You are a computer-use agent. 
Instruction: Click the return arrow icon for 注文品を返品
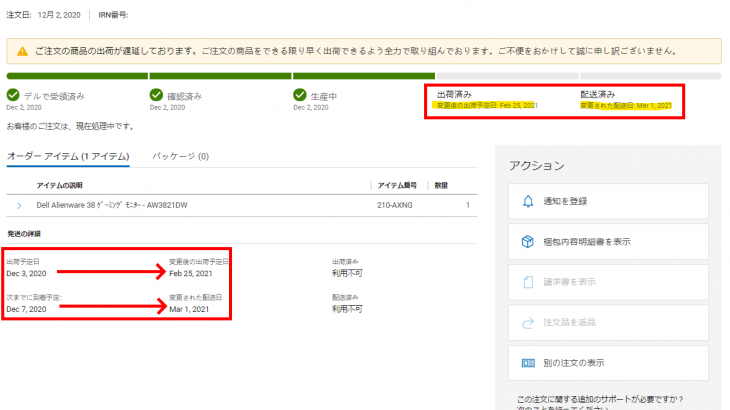pyautogui.click(x=529, y=322)
